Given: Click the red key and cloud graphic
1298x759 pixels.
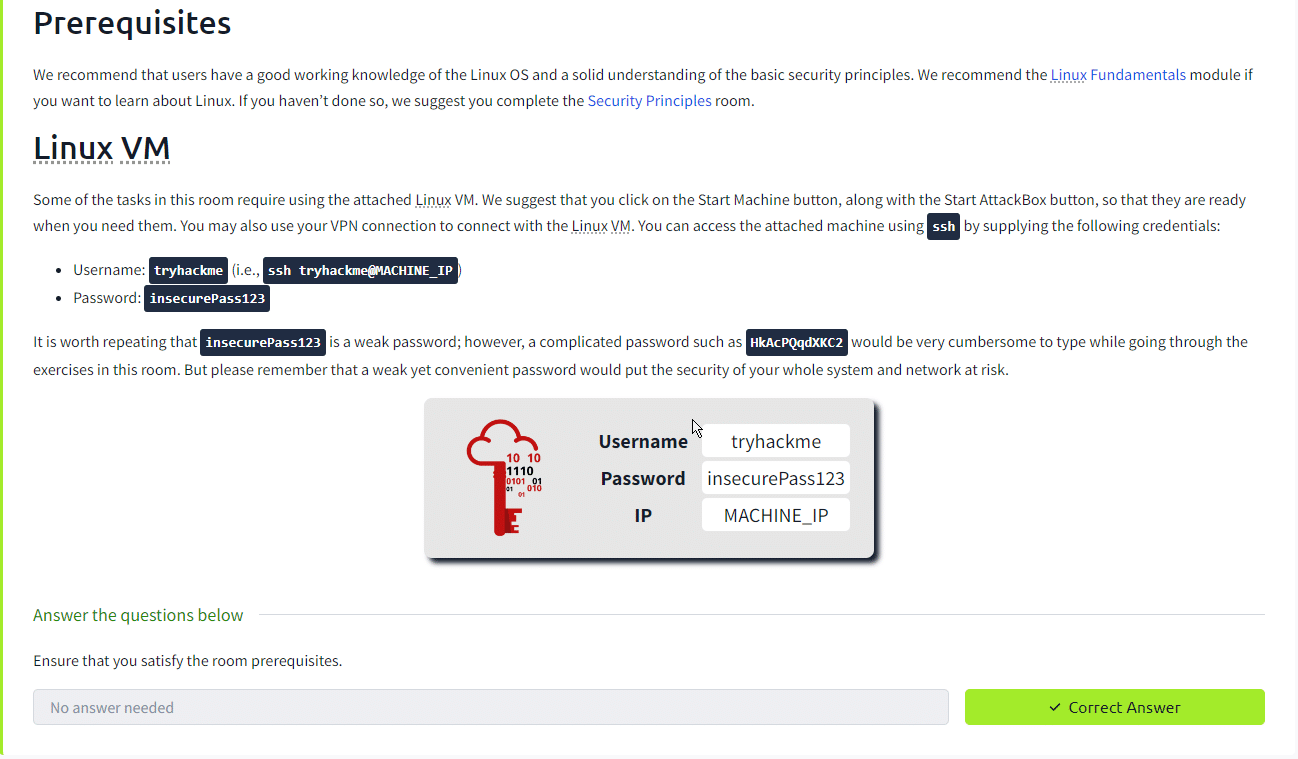Looking at the screenshot, I should point(500,475).
